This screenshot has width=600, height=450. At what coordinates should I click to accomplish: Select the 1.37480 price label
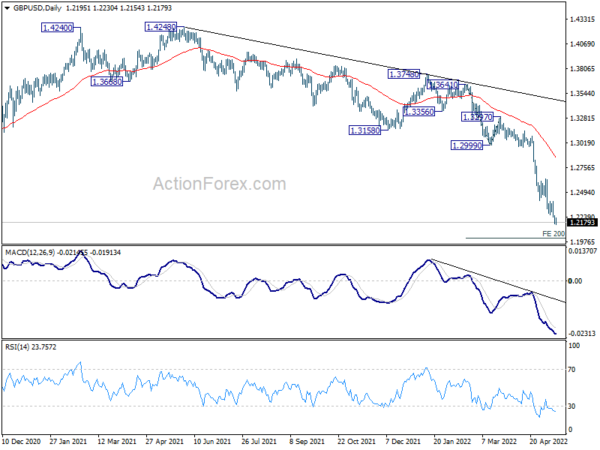(x=401, y=74)
